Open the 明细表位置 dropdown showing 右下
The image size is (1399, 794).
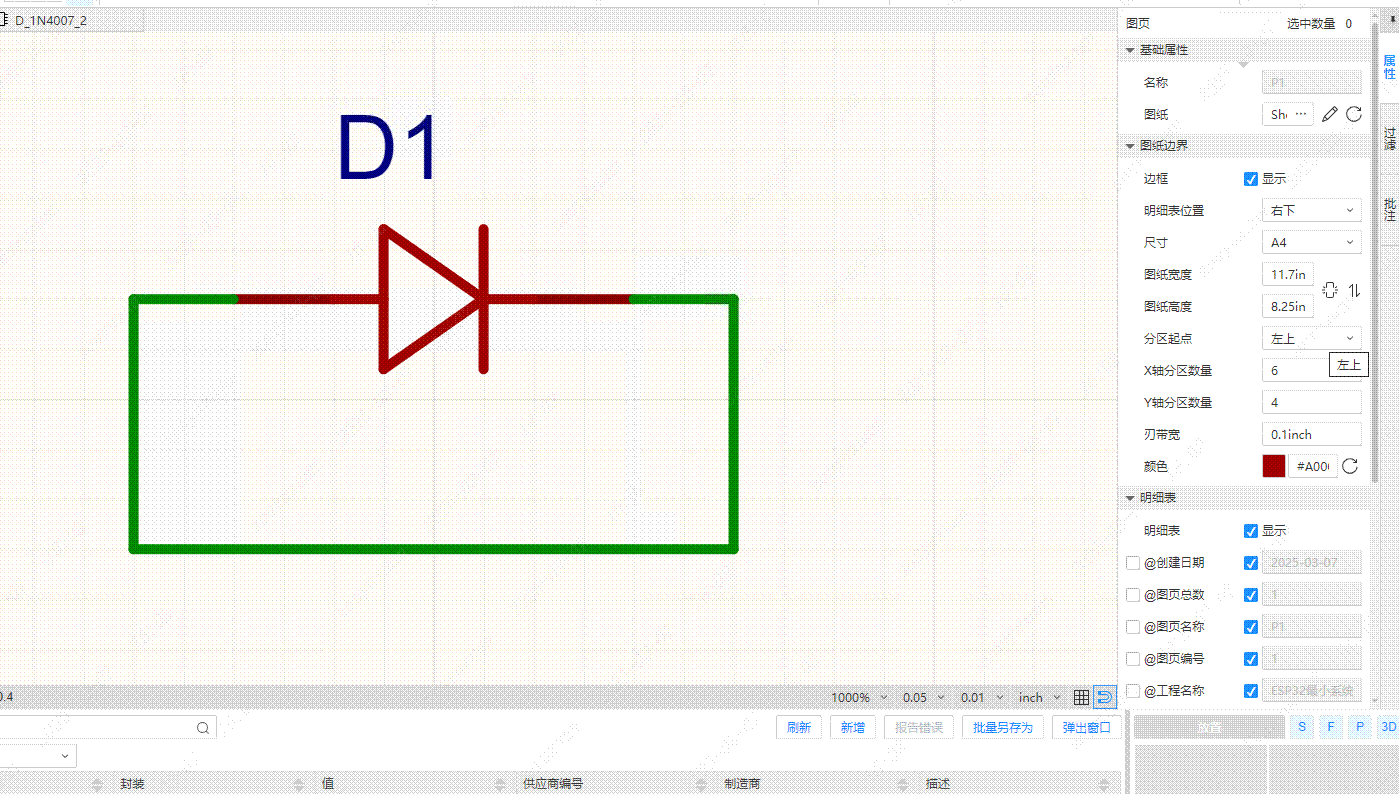pos(1311,211)
